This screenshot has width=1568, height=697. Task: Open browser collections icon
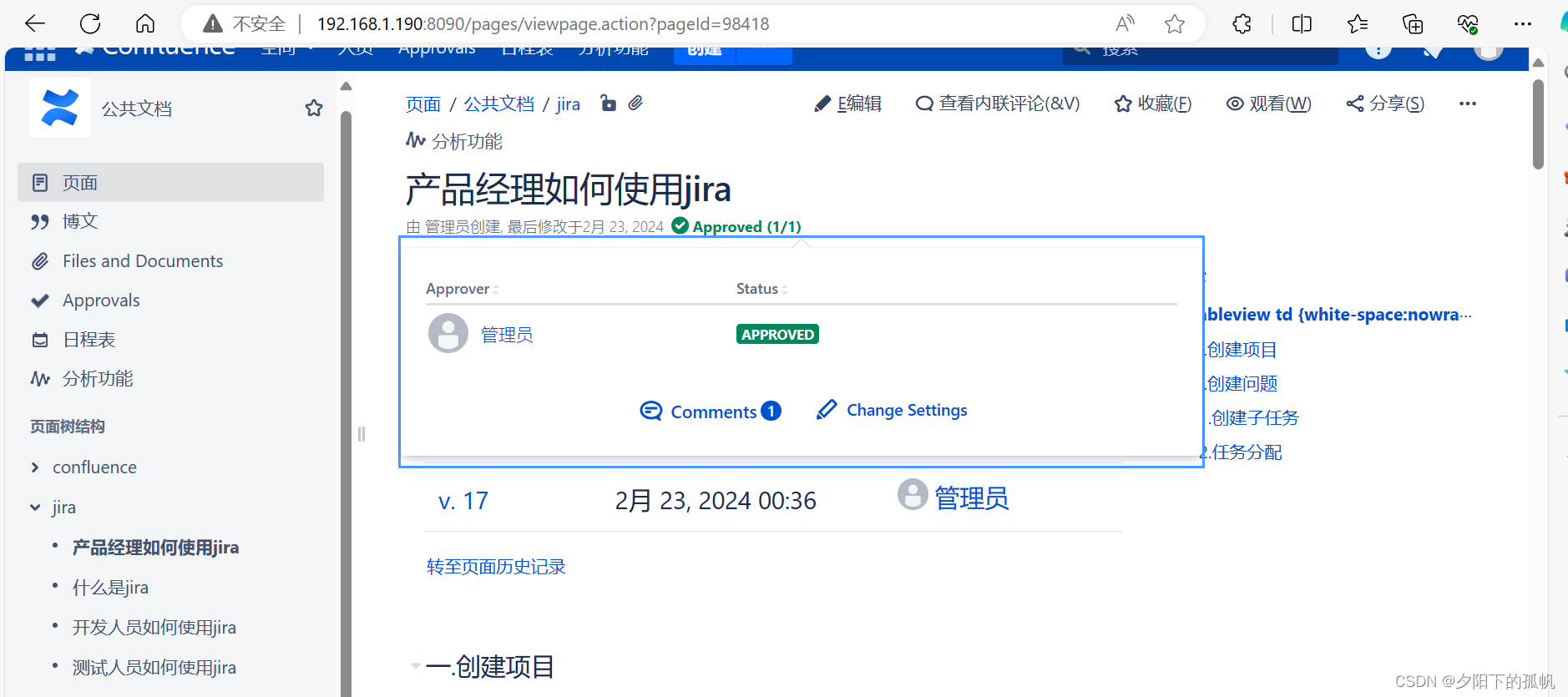click(x=1413, y=23)
